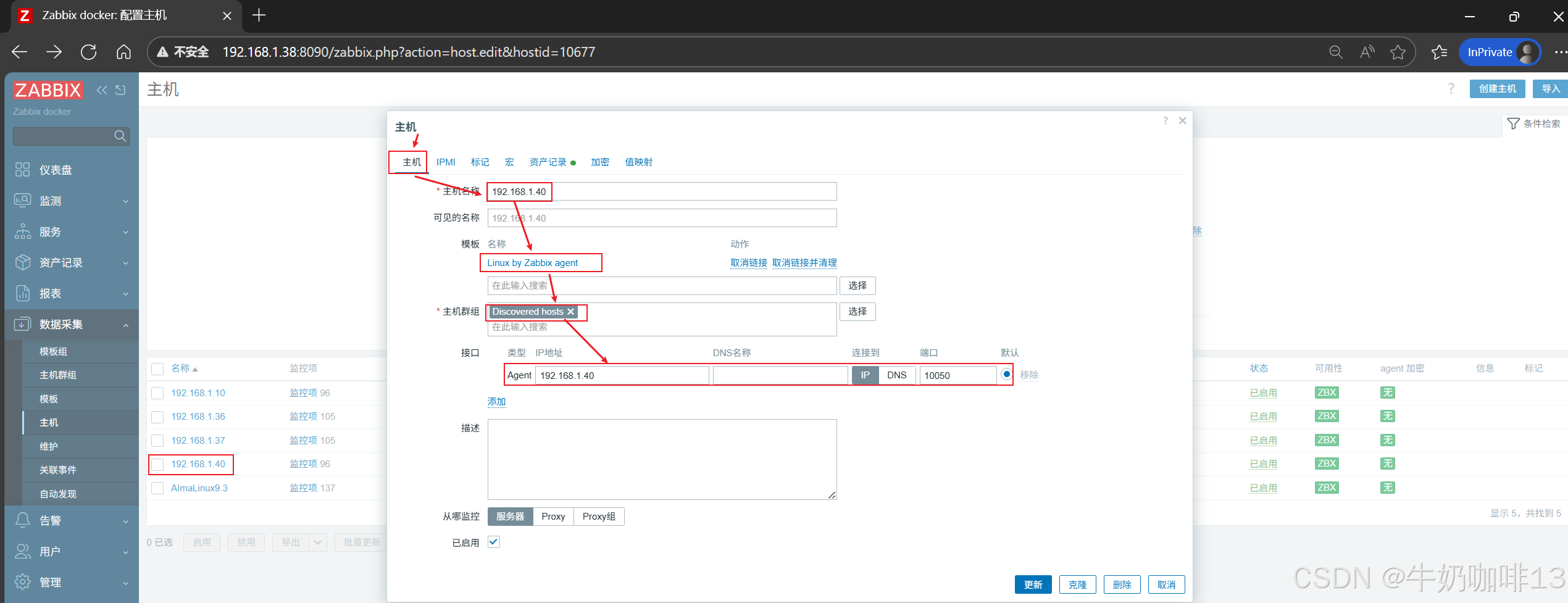Viewport: 1568px width, 603px height.
Task: Click the 更新 button
Action: 1033,584
